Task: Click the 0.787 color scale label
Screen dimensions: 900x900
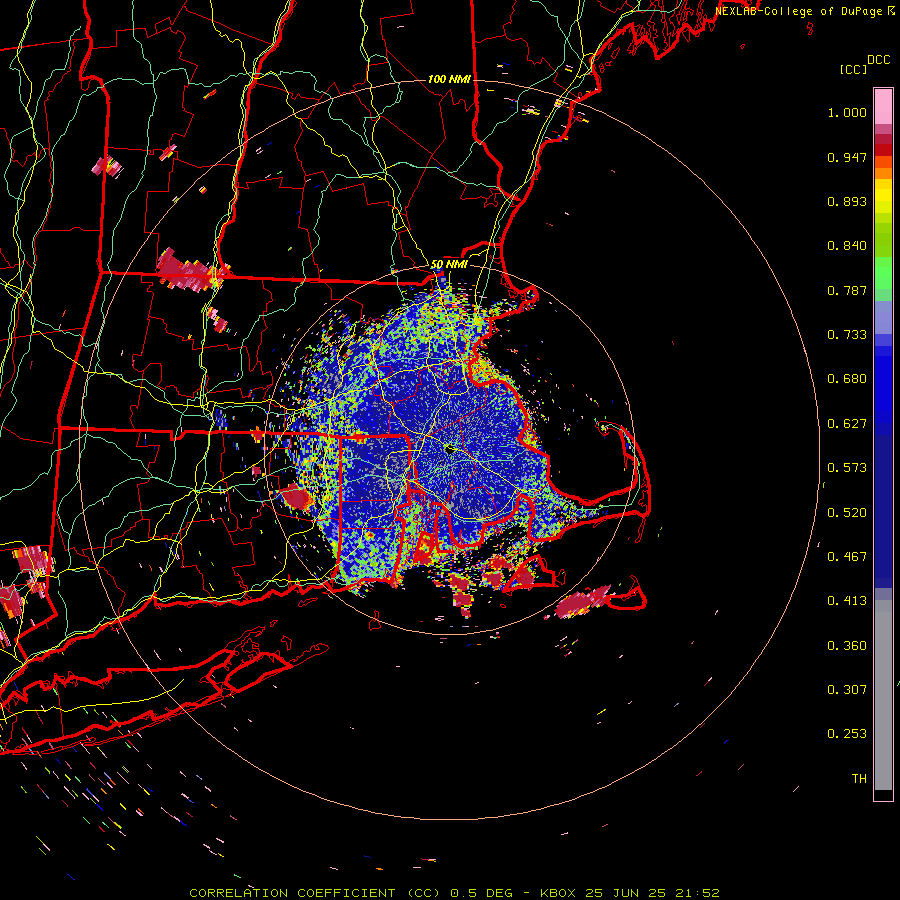Action: [x=847, y=290]
